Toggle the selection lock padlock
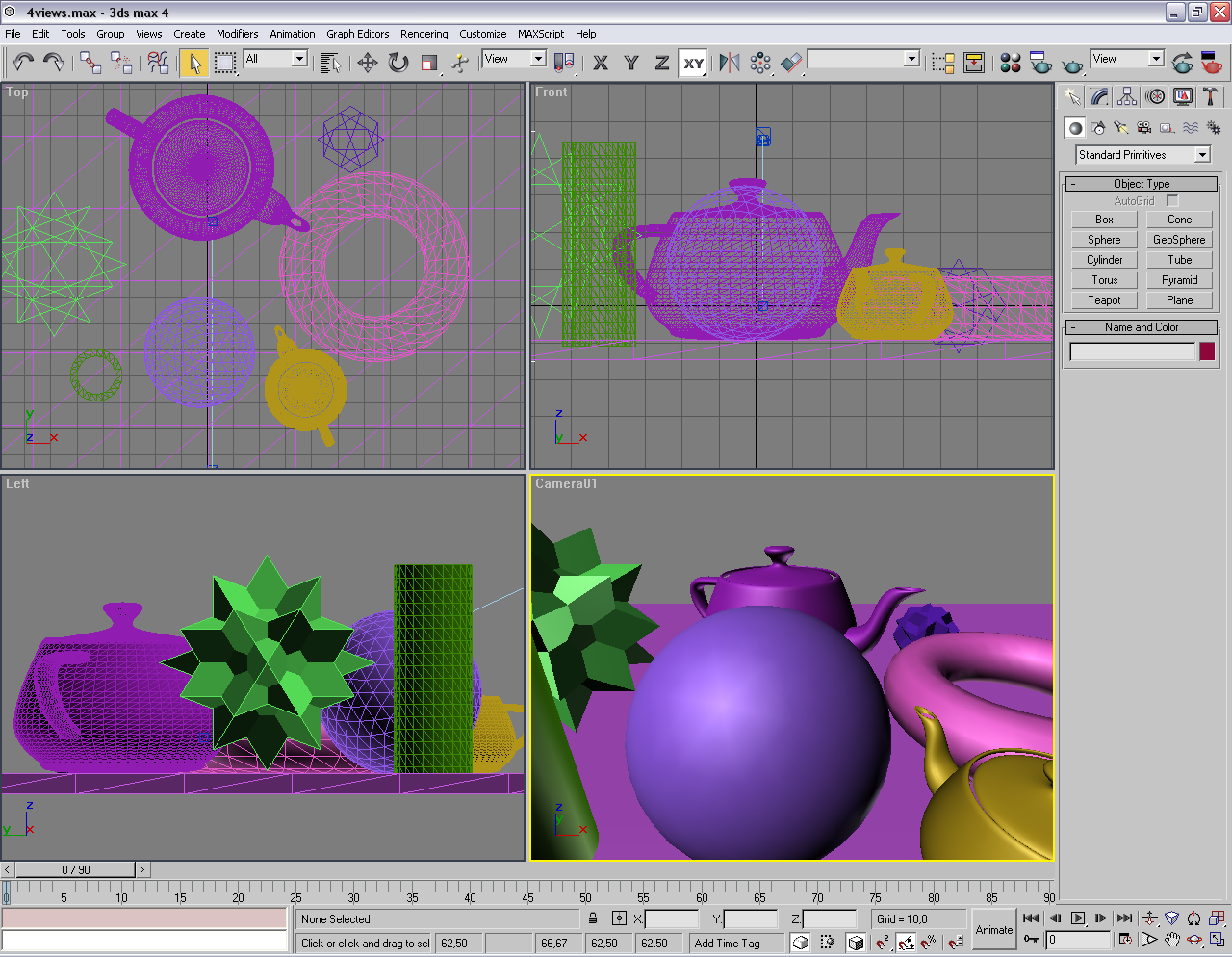1232x957 pixels. [x=593, y=918]
